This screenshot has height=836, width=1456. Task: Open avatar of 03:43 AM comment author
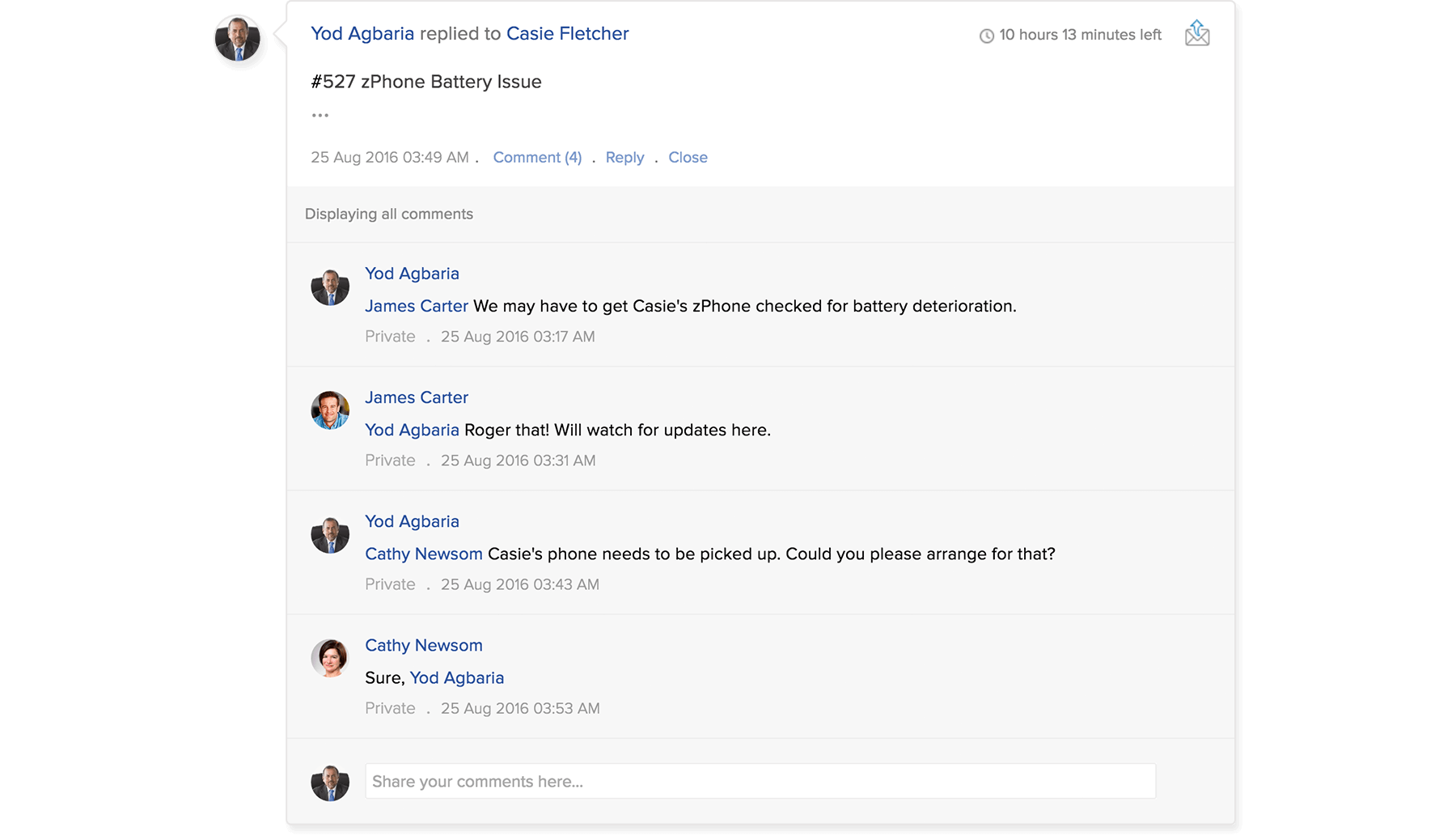point(330,534)
